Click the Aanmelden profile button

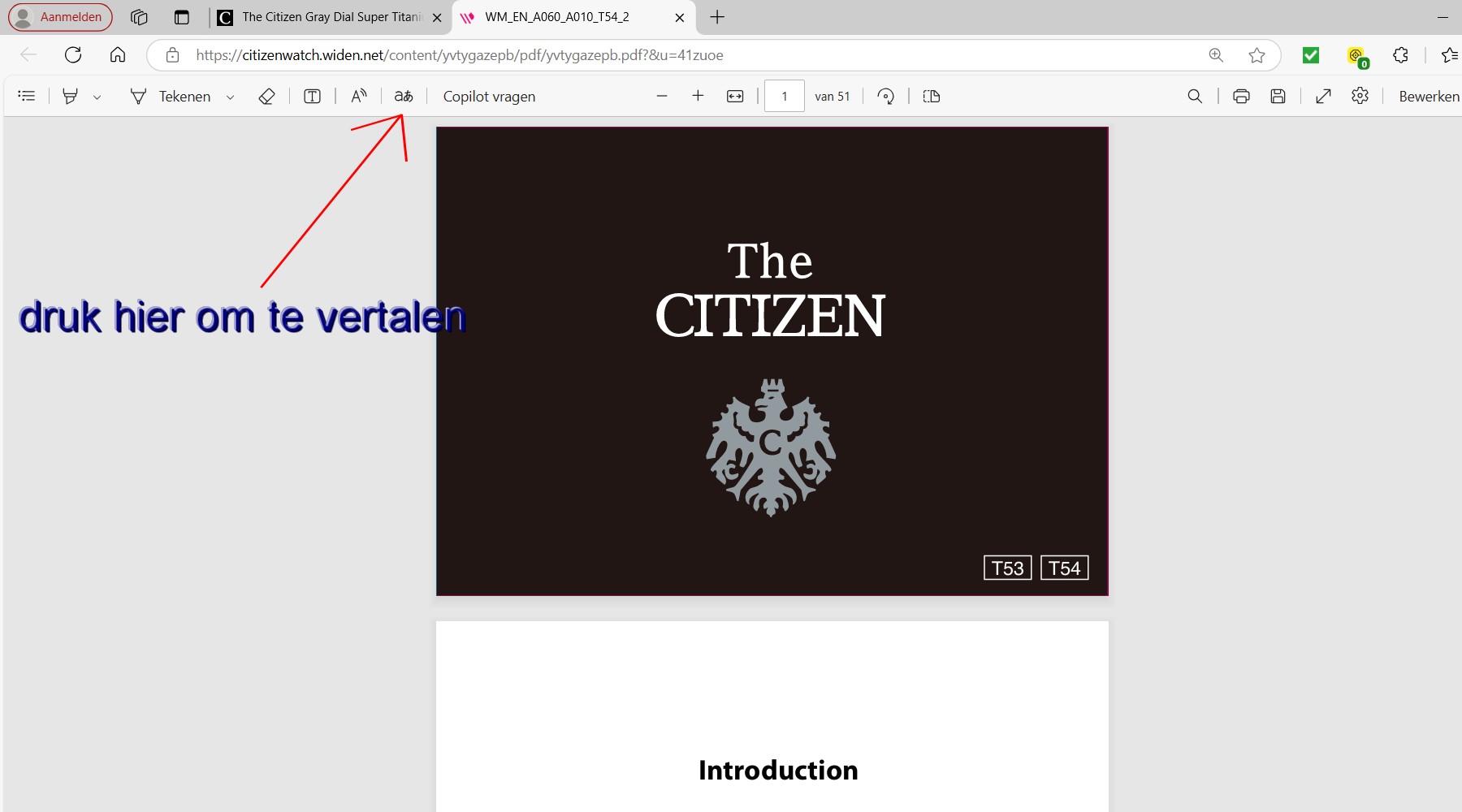click(x=60, y=16)
